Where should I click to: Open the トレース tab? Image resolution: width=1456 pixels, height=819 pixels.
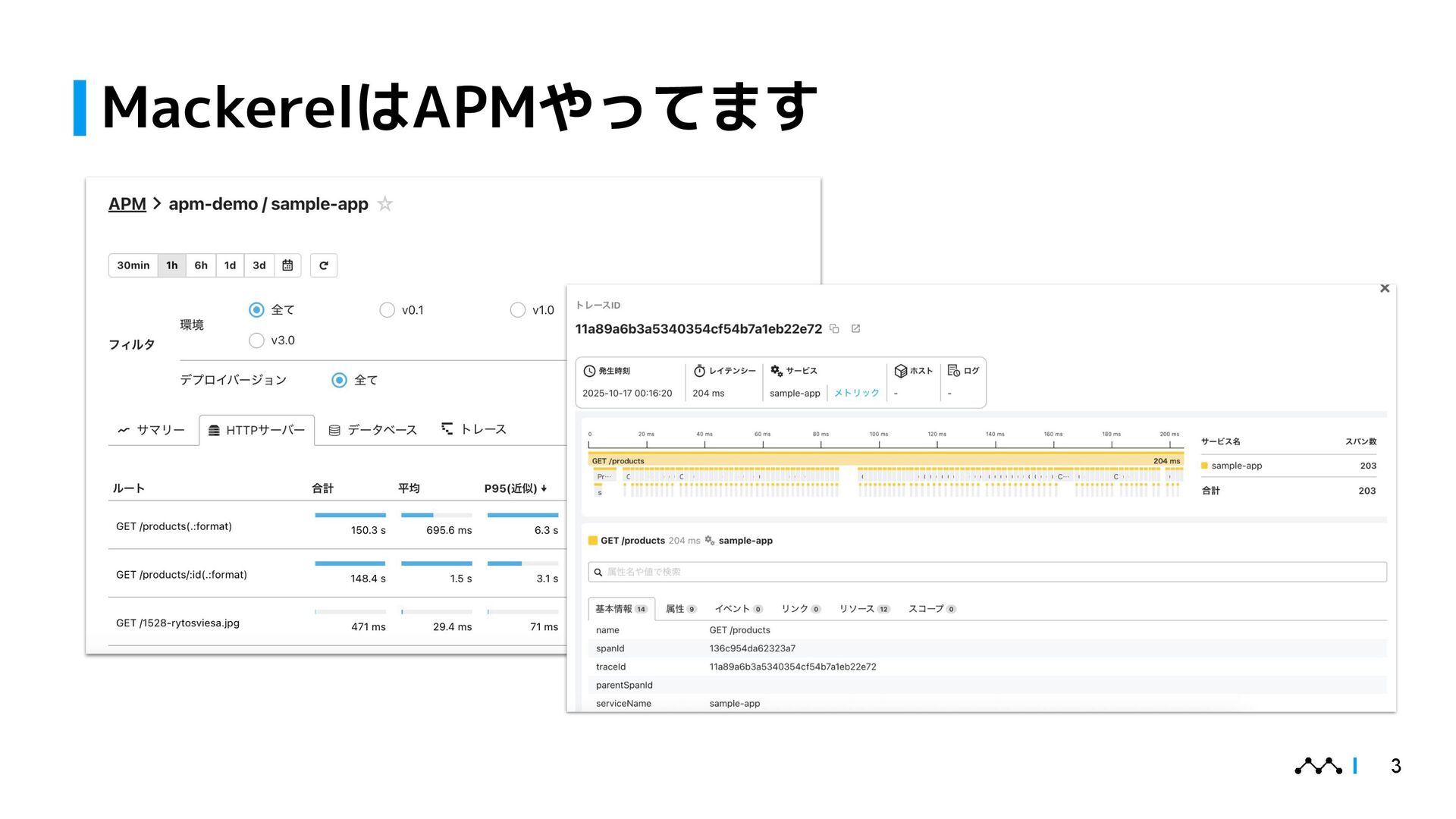pyautogui.click(x=474, y=429)
